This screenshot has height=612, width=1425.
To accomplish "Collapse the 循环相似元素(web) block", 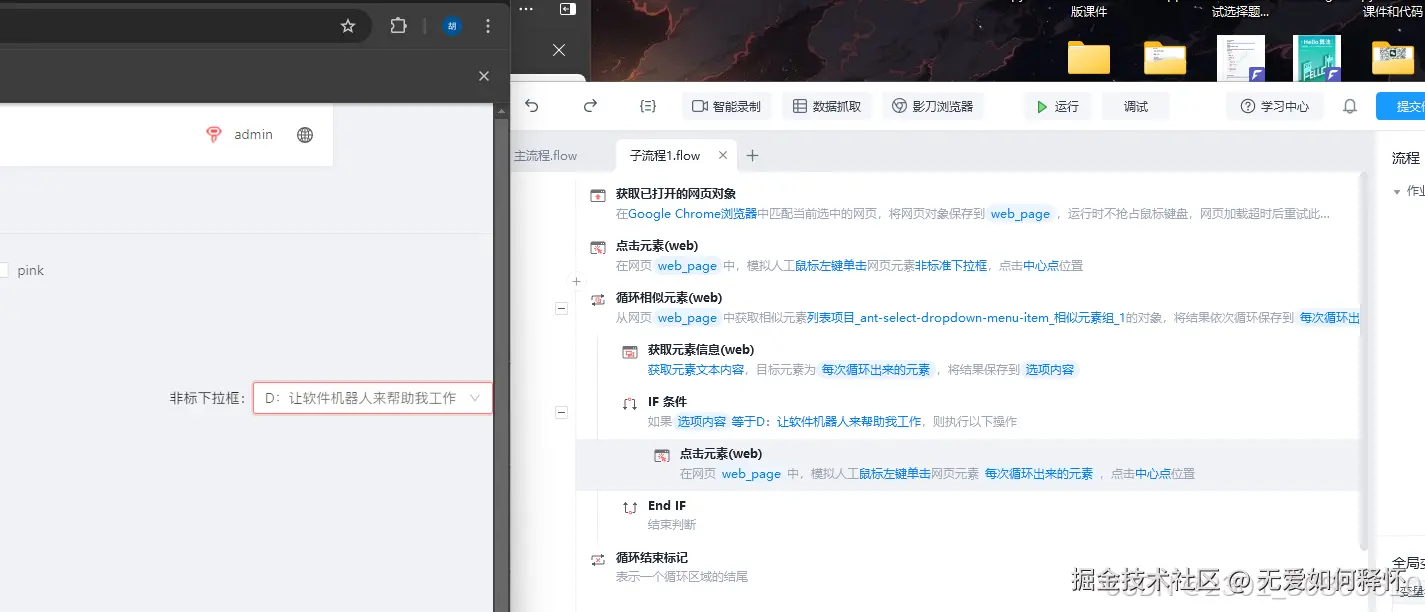I will [x=561, y=308].
